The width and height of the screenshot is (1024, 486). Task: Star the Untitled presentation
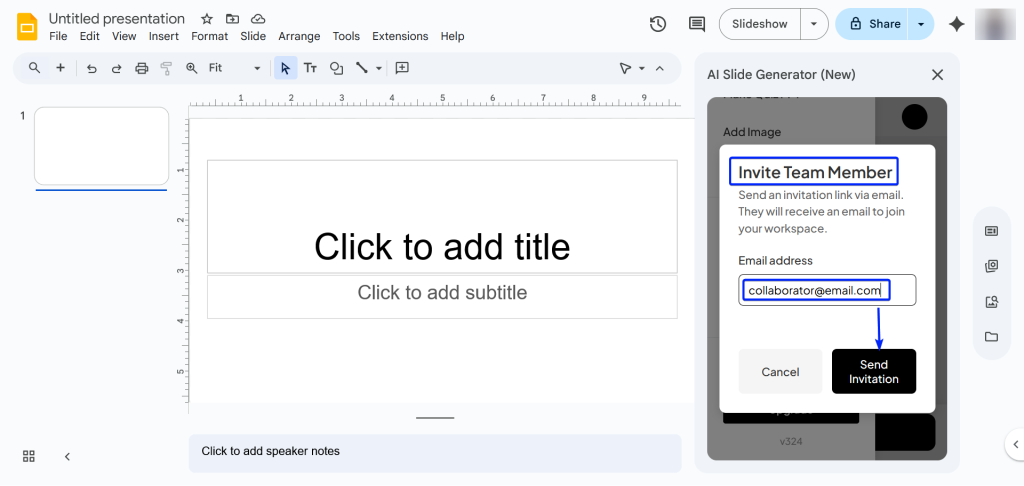207,19
